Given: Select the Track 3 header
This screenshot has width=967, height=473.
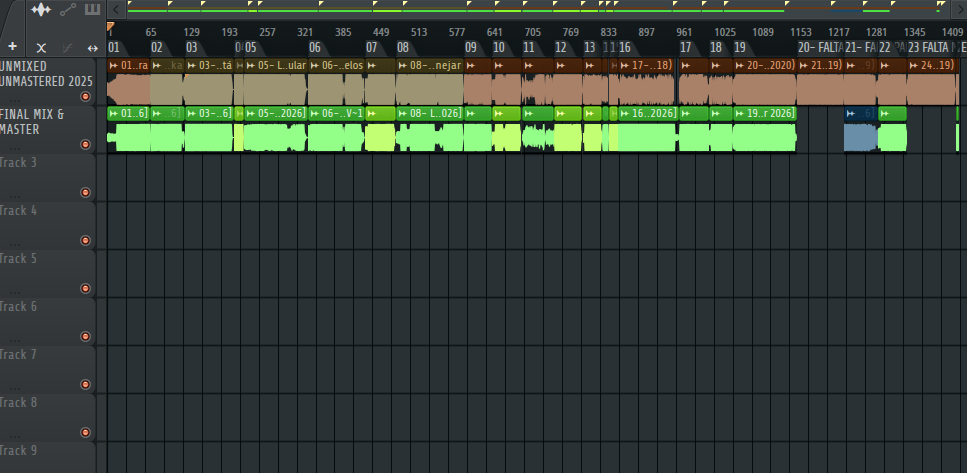Looking at the screenshot, I should (47, 178).
